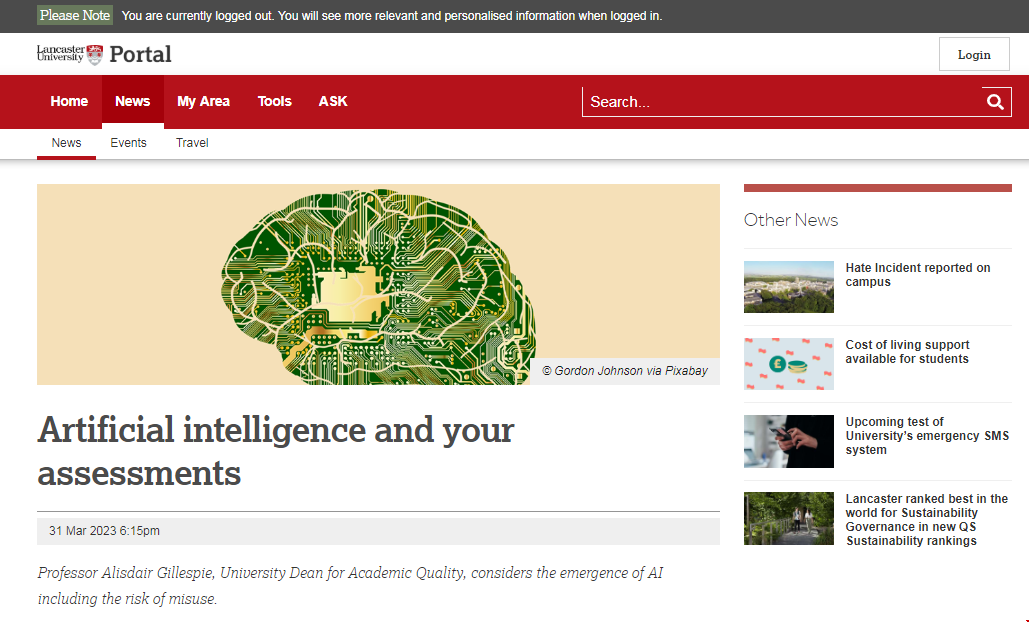The image size is (1029, 622).
Task: Open Lancaster ranked best for Sustainability link
Action: tap(926, 519)
